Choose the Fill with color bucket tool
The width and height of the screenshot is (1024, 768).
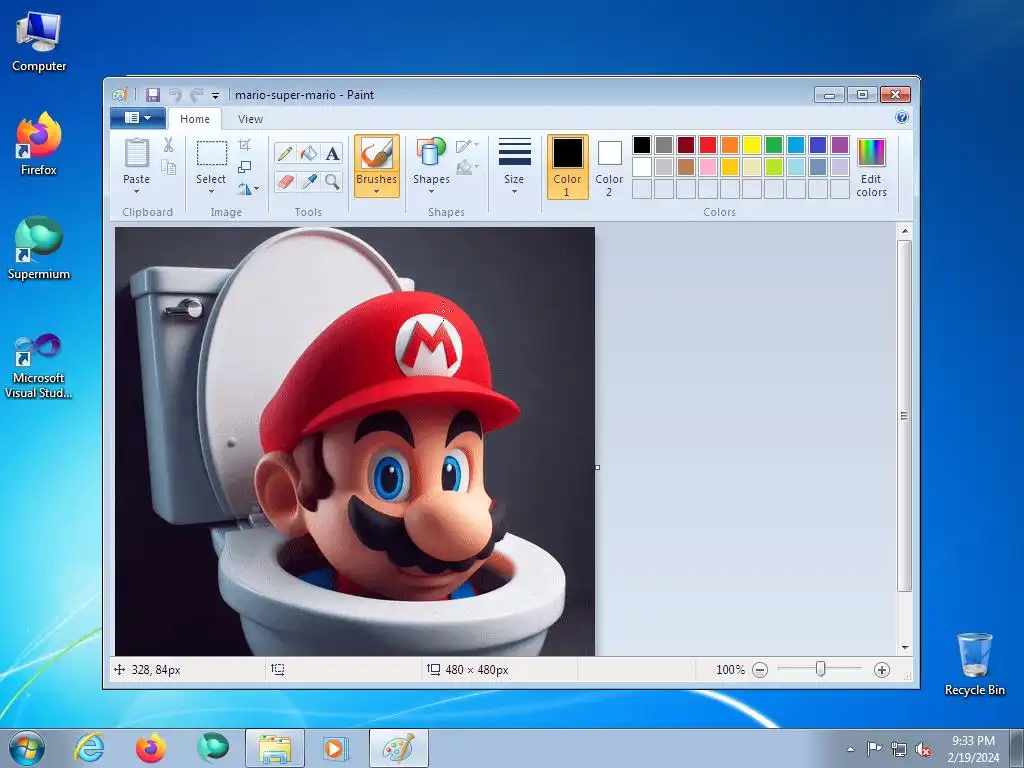(x=308, y=153)
